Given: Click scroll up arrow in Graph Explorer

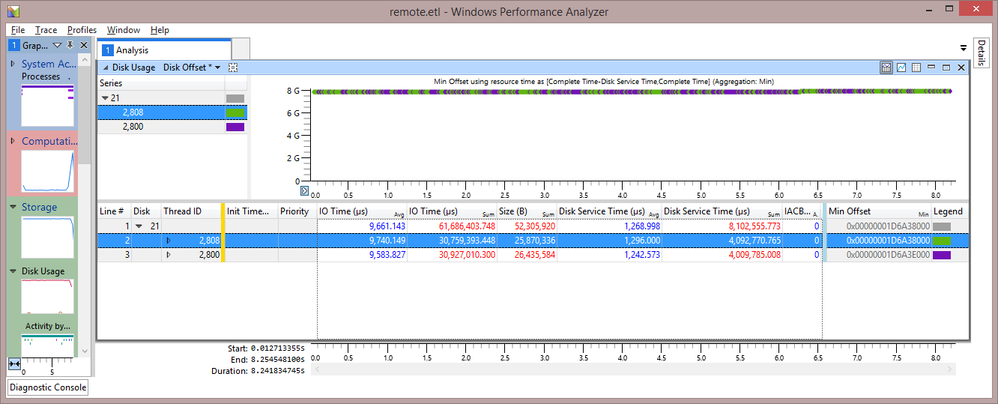Looking at the screenshot, I should 83,59.
